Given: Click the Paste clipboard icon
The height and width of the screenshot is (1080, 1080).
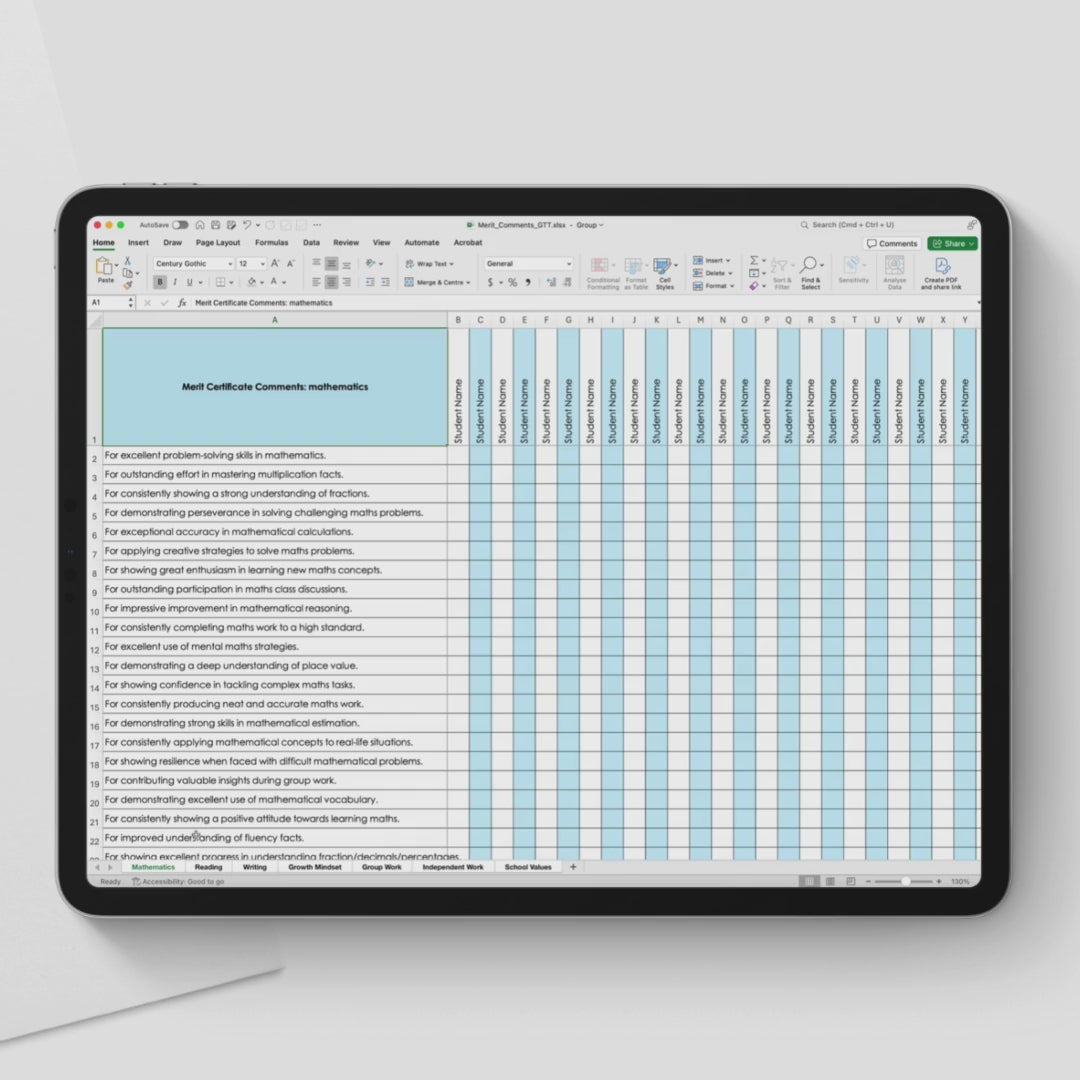Looking at the screenshot, I should click(x=104, y=267).
